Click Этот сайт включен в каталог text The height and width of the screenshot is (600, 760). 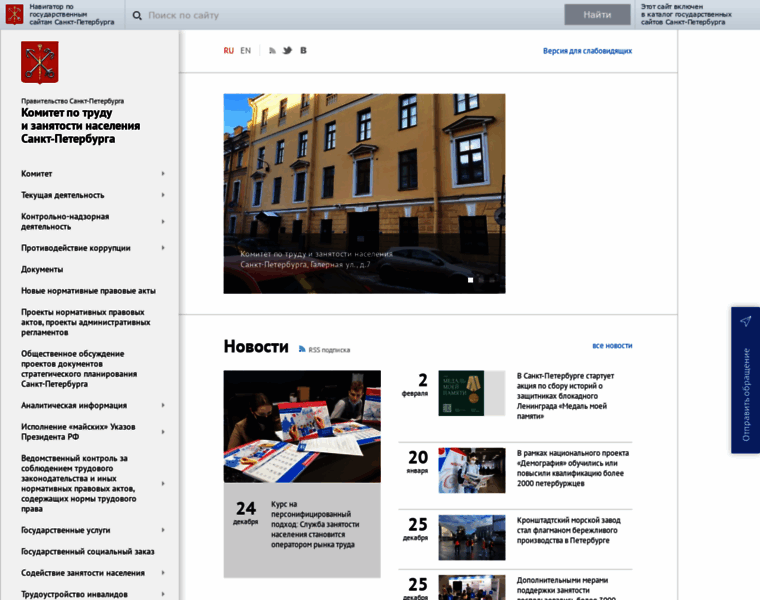[x=686, y=15]
